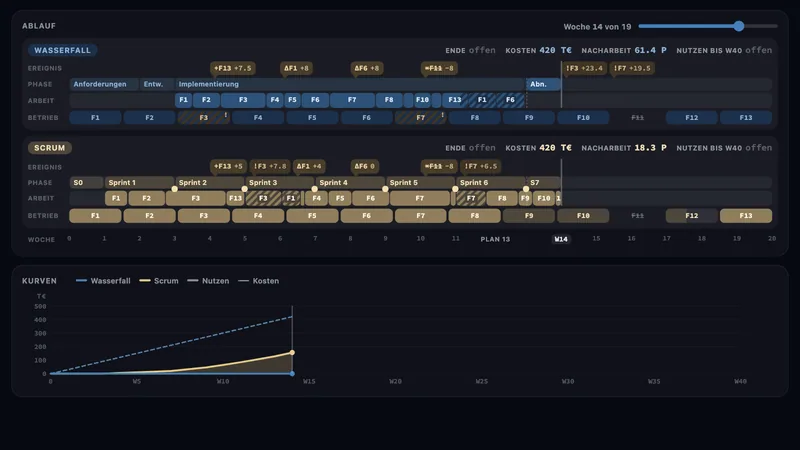This screenshot has height=450, width=800.
Task: Open Scrum event marker ΔF1 +4
Action: click(309, 166)
